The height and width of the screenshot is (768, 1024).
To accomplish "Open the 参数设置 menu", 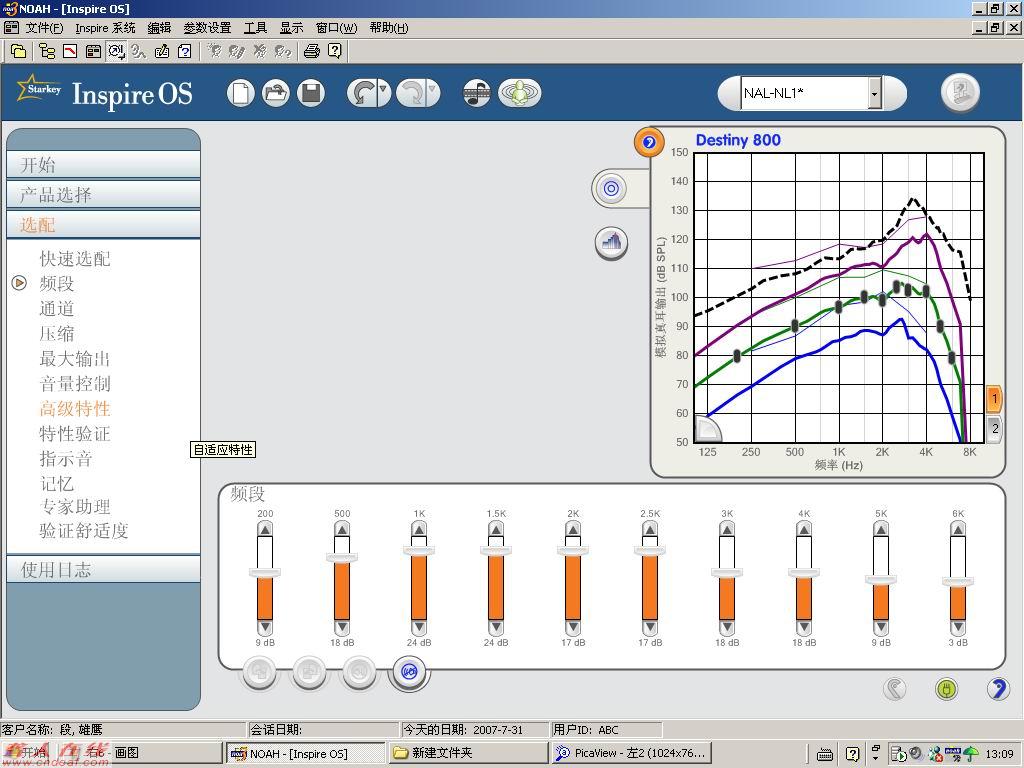I will click(207, 27).
